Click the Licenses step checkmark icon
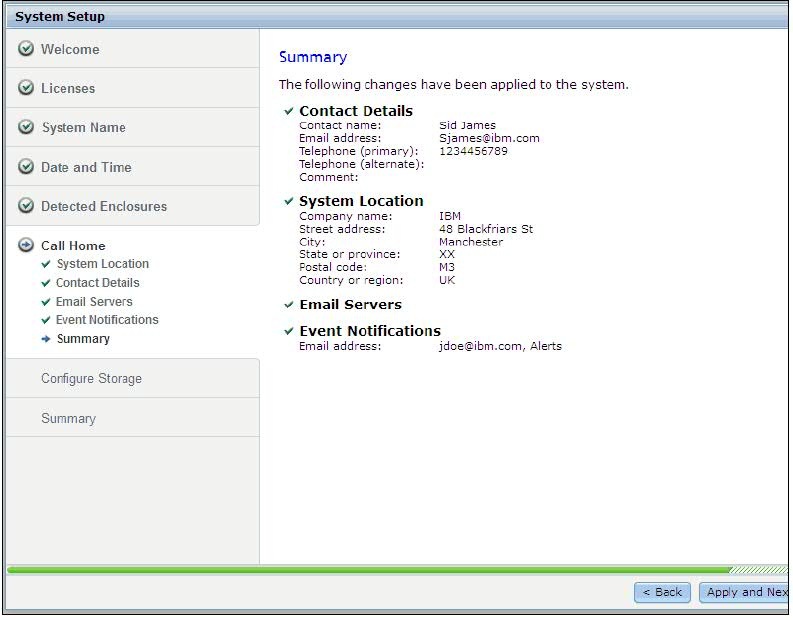793x620 pixels. pos(26,87)
